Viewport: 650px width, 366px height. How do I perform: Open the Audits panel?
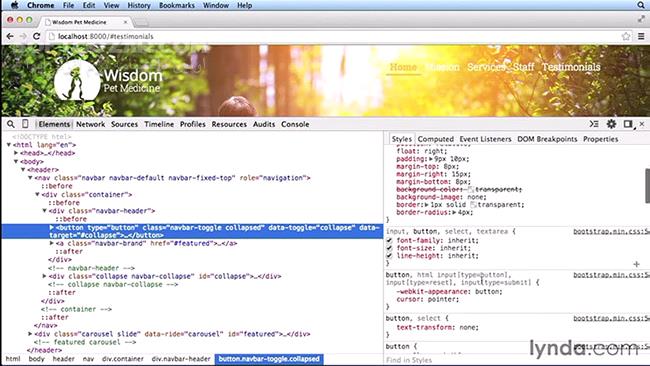pos(264,124)
